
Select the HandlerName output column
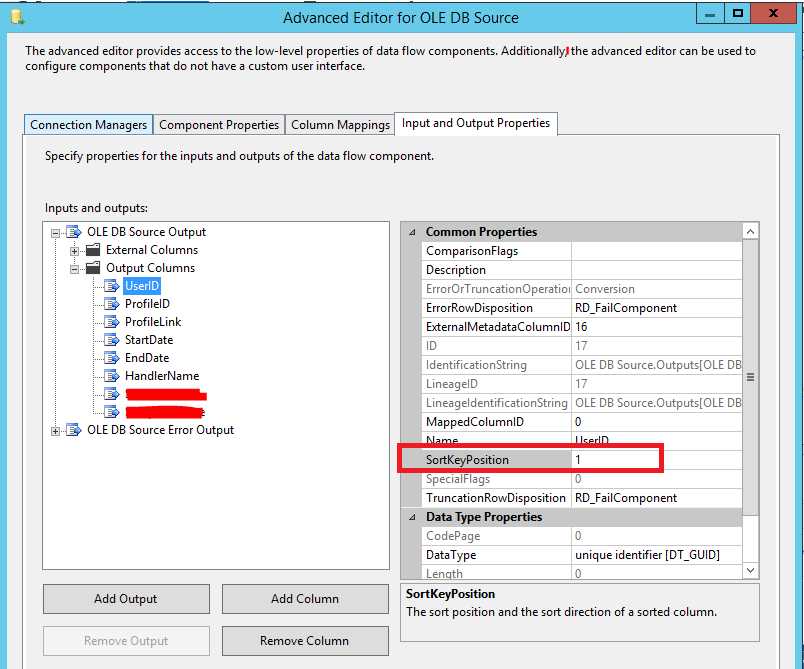tap(162, 376)
